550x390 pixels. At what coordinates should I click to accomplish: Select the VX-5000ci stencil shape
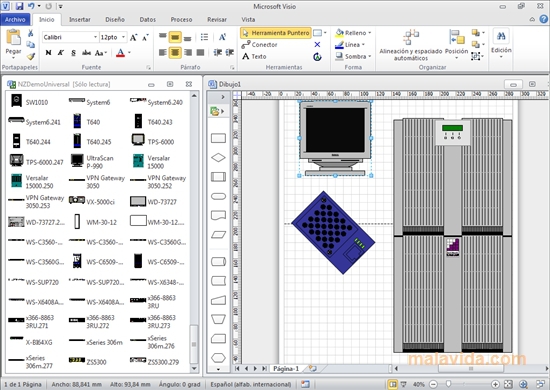coord(92,201)
